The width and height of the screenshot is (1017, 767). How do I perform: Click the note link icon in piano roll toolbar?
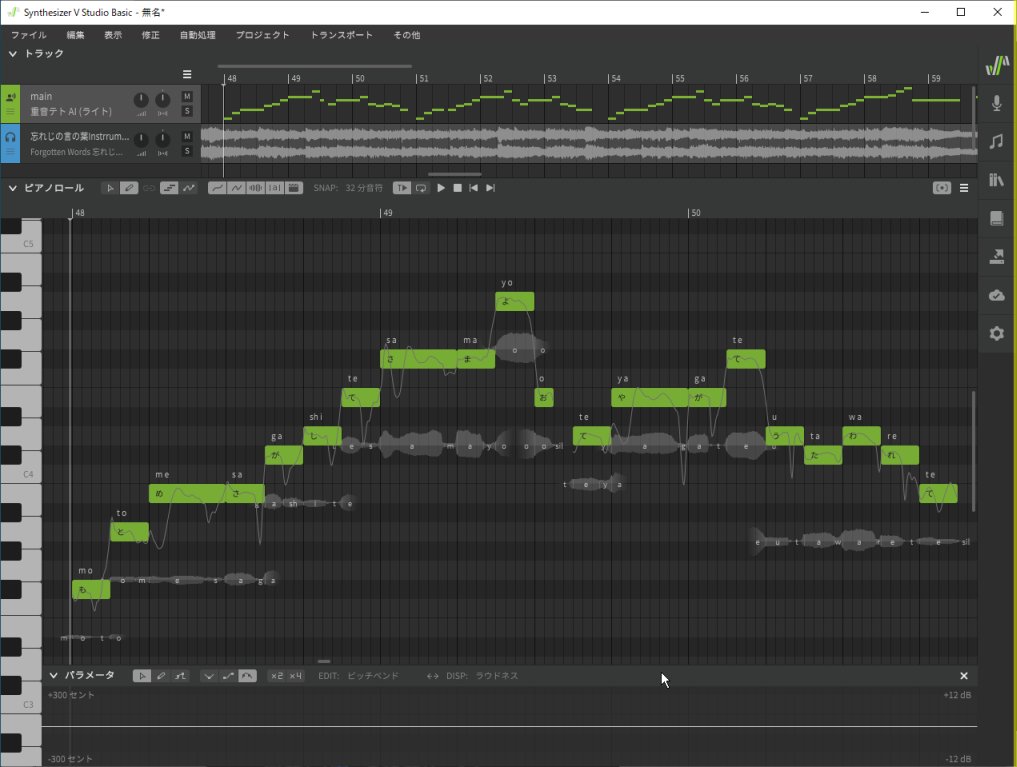tap(149, 188)
